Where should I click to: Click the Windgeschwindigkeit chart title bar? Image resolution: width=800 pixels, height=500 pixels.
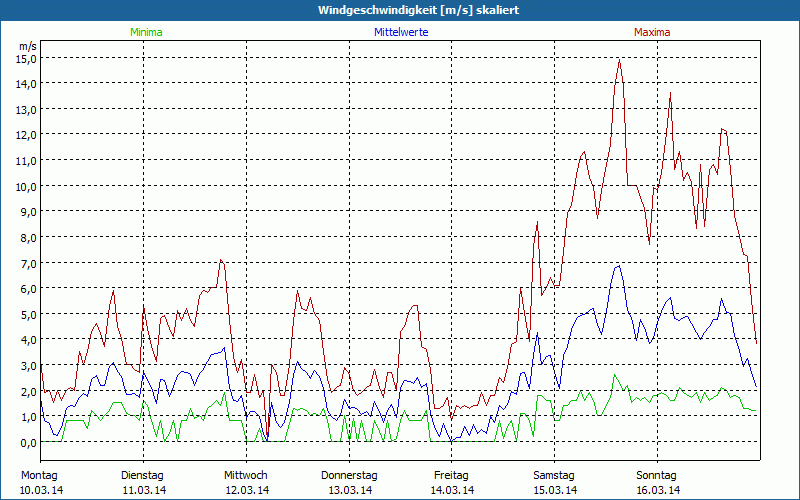click(x=400, y=10)
